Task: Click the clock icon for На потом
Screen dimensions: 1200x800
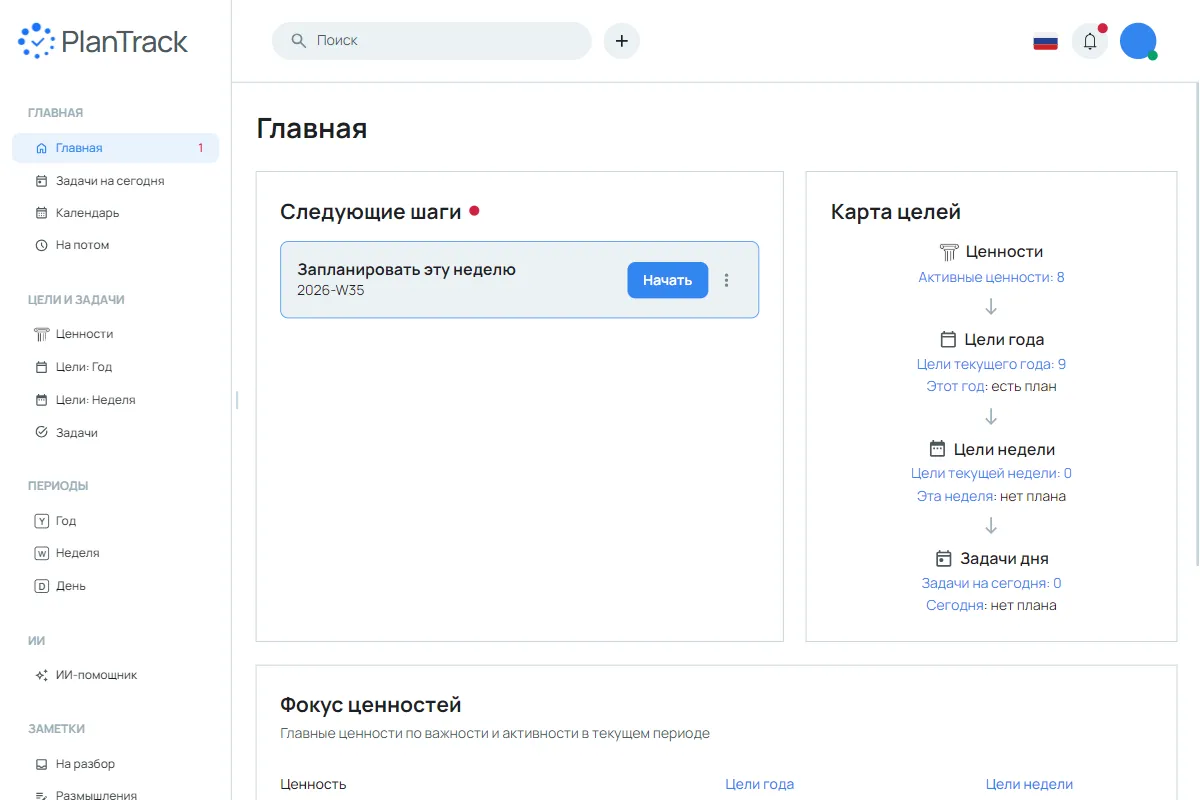Action: tap(41, 245)
